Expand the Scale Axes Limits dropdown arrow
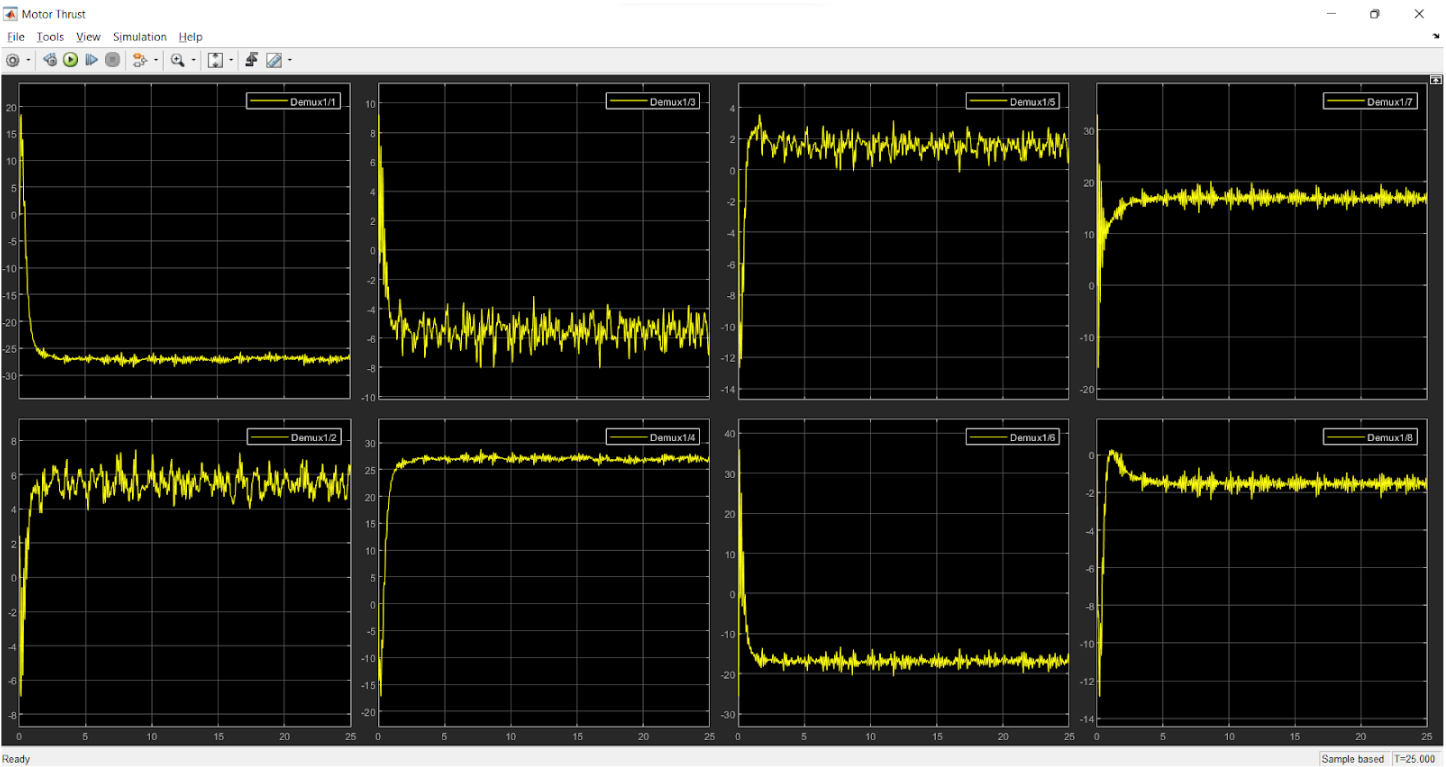 pos(231,60)
